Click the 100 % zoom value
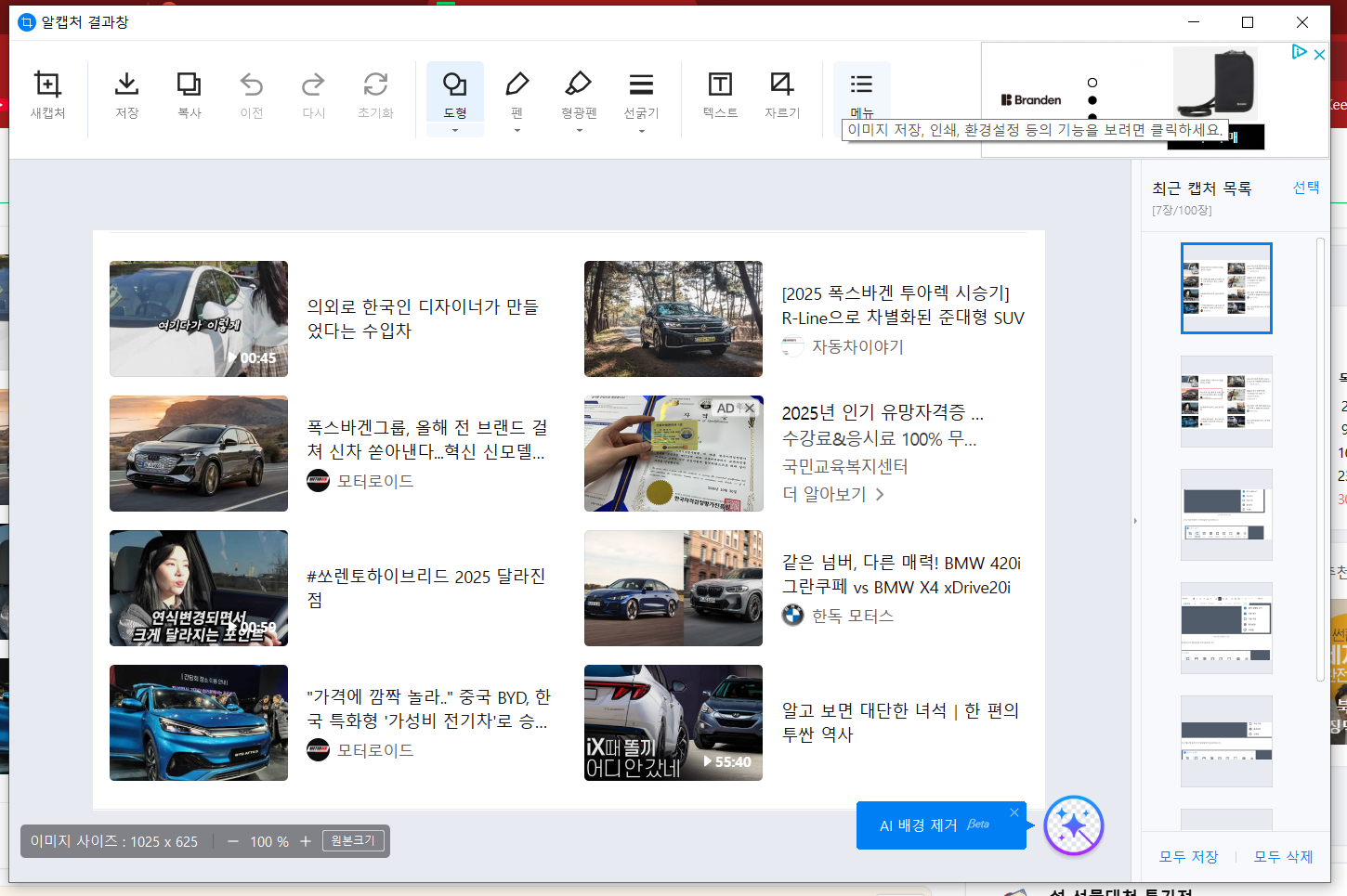This screenshot has width=1347, height=896. point(269,841)
